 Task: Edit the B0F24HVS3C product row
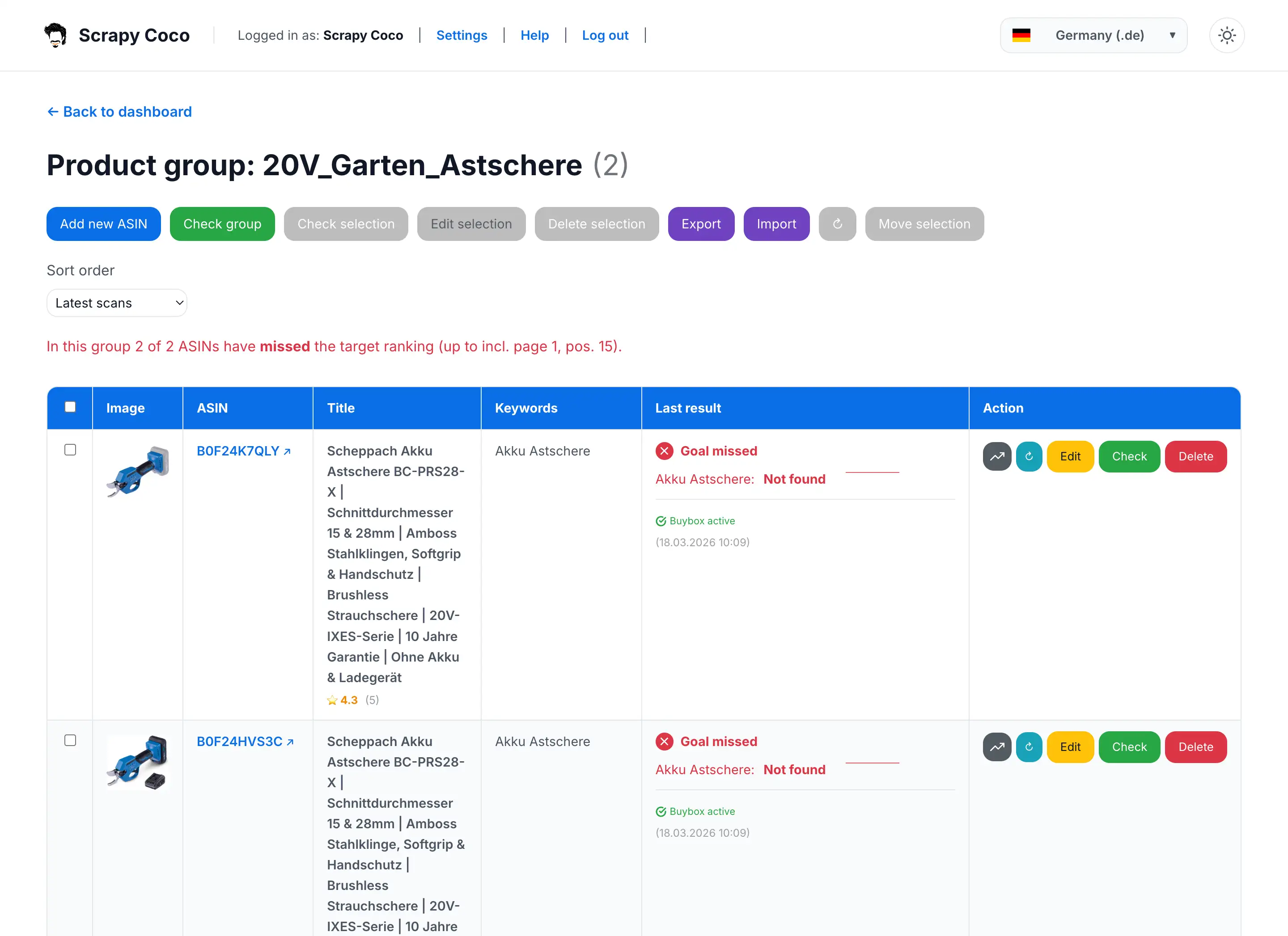click(x=1070, y=747)
